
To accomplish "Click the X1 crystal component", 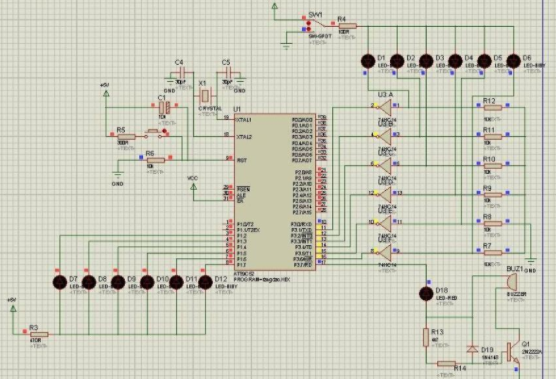I will coord(205,95).
